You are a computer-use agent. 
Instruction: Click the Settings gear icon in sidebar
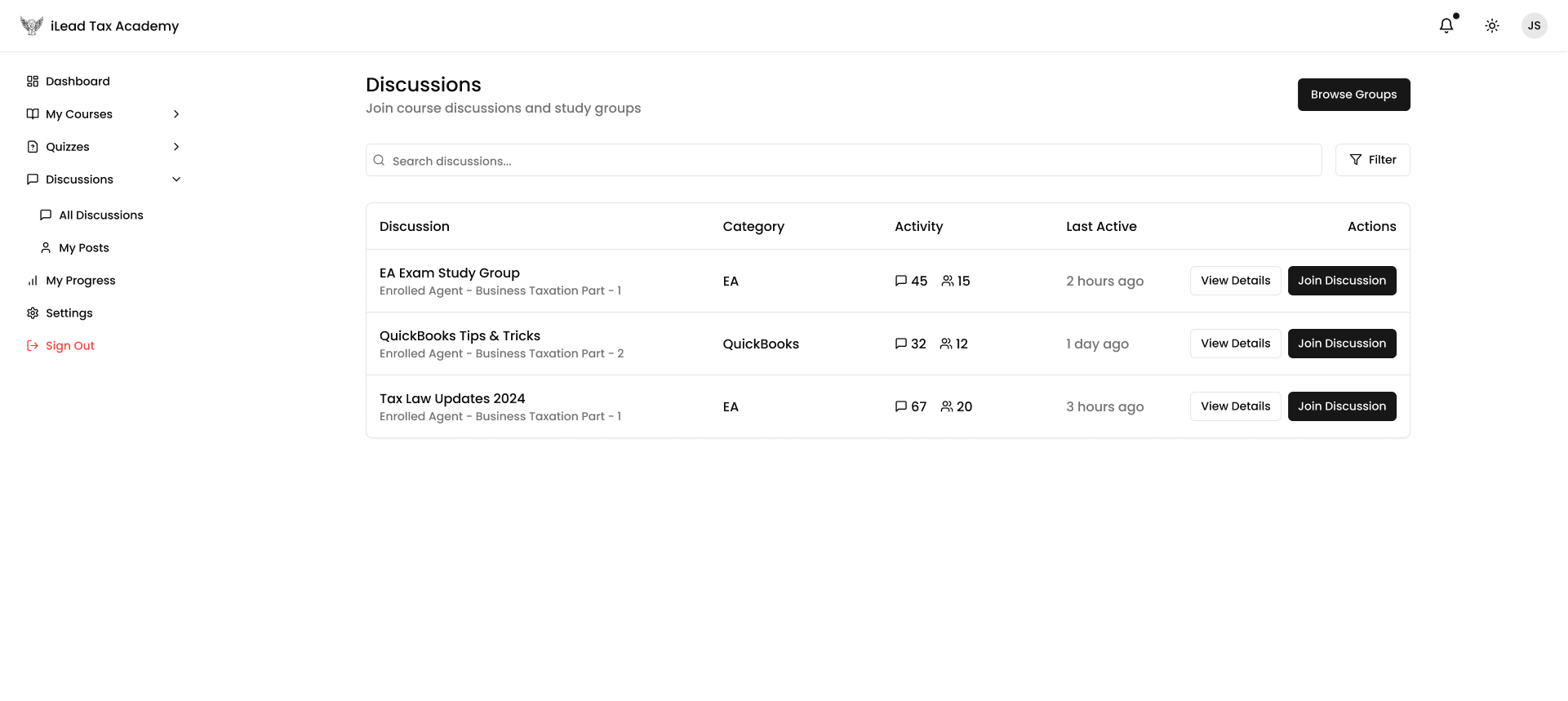click(33, 313)
